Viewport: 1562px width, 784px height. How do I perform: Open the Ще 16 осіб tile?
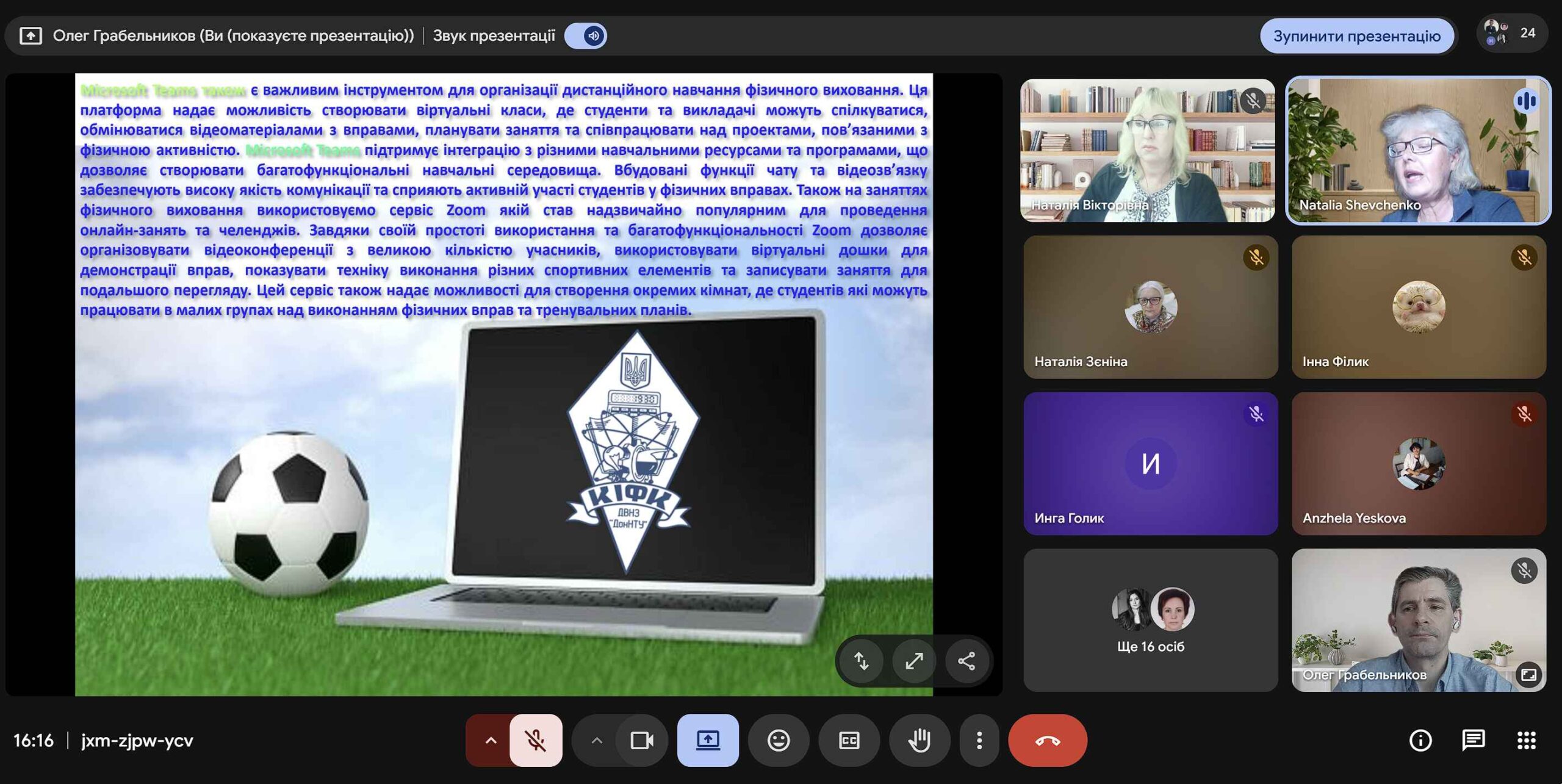1151,620
